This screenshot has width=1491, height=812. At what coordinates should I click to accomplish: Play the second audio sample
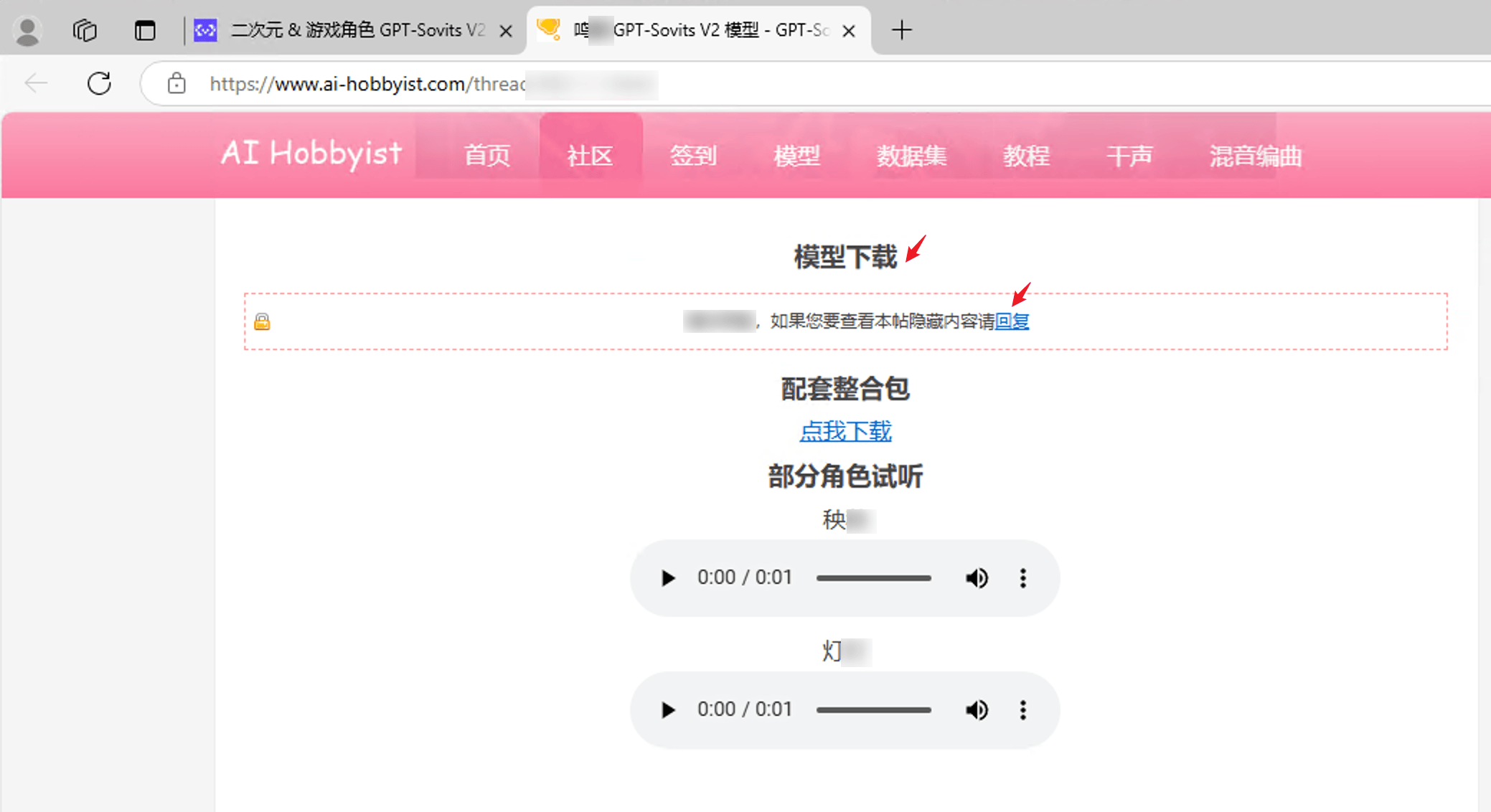click(668, 710)
